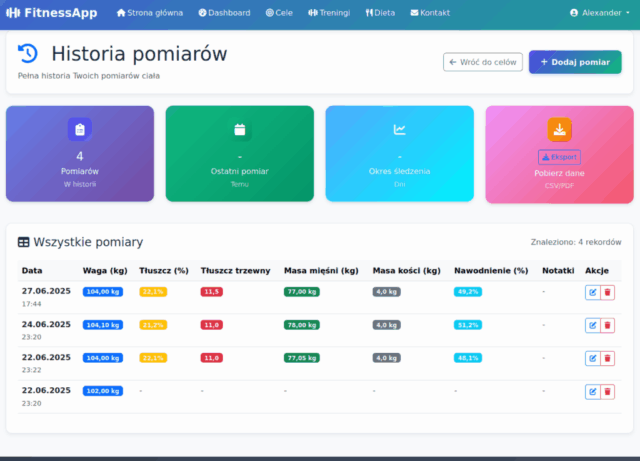Click the Data column header
This screenshot has width=640, height=461.
pyautogui.click(x=32, y=271)
